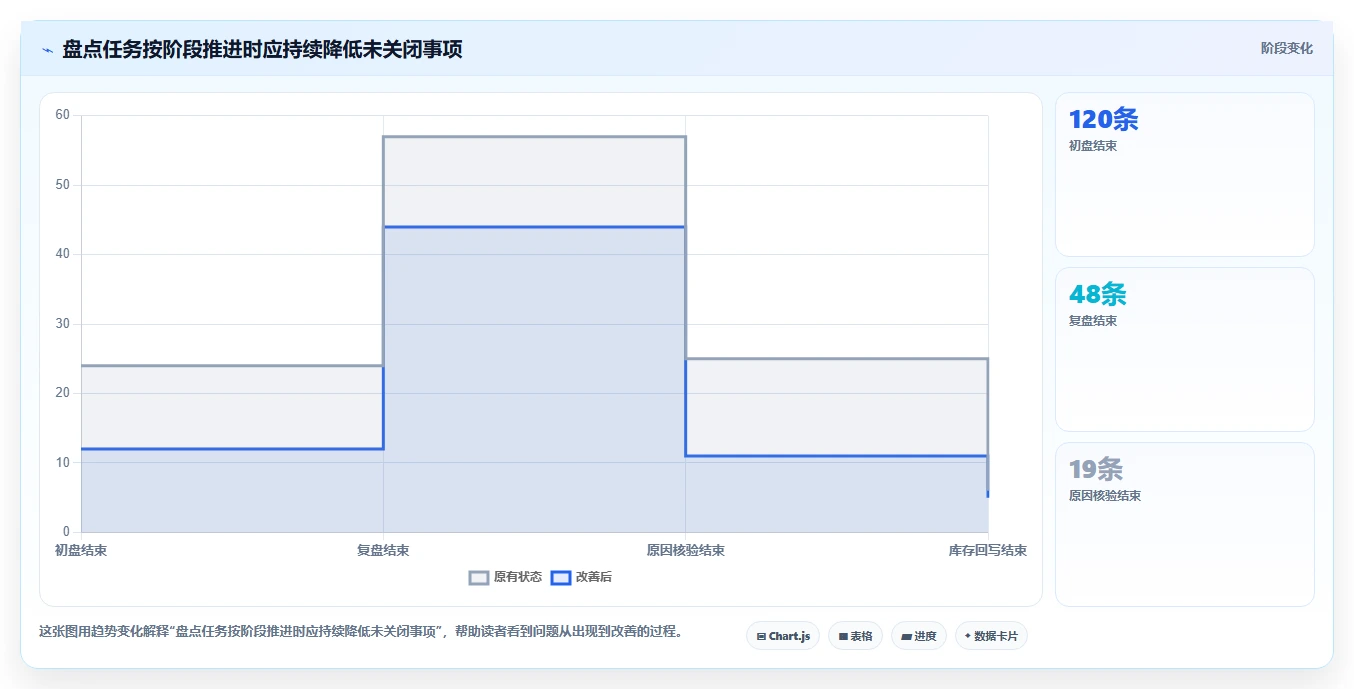
Task: Select the 表格 tag
Action: click(x=855, y=636)
